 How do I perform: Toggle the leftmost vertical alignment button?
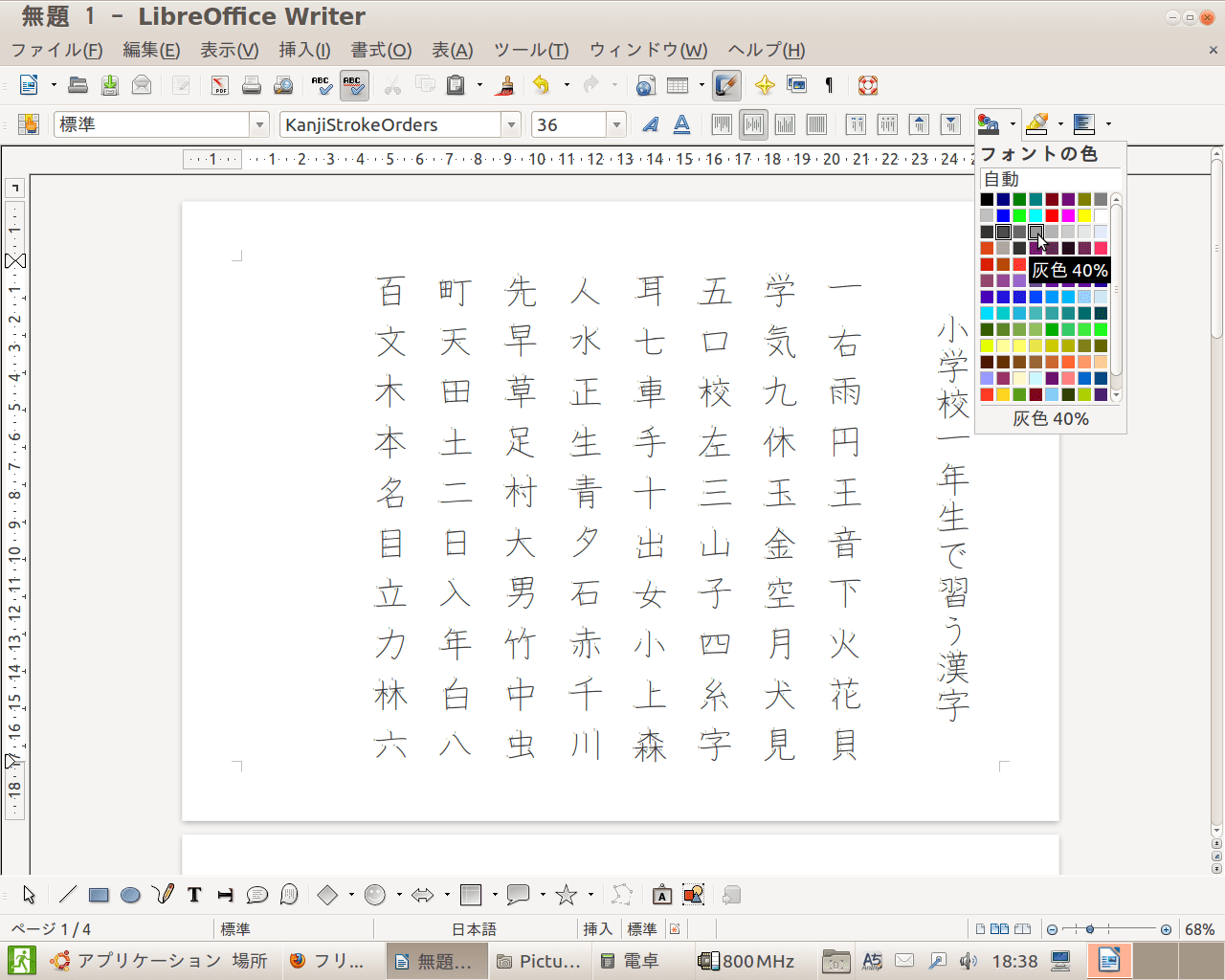(723, 123)
